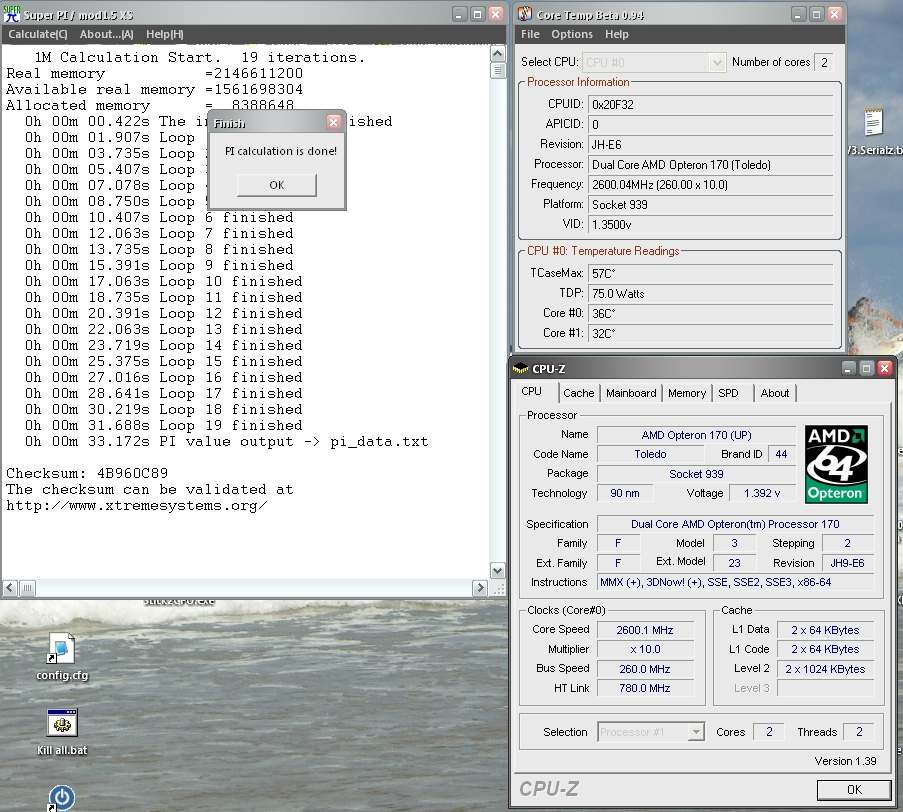This screenshot has width=903, height=812.
Task: Select the Kill all.bat desktop icon
Action: 62,731
